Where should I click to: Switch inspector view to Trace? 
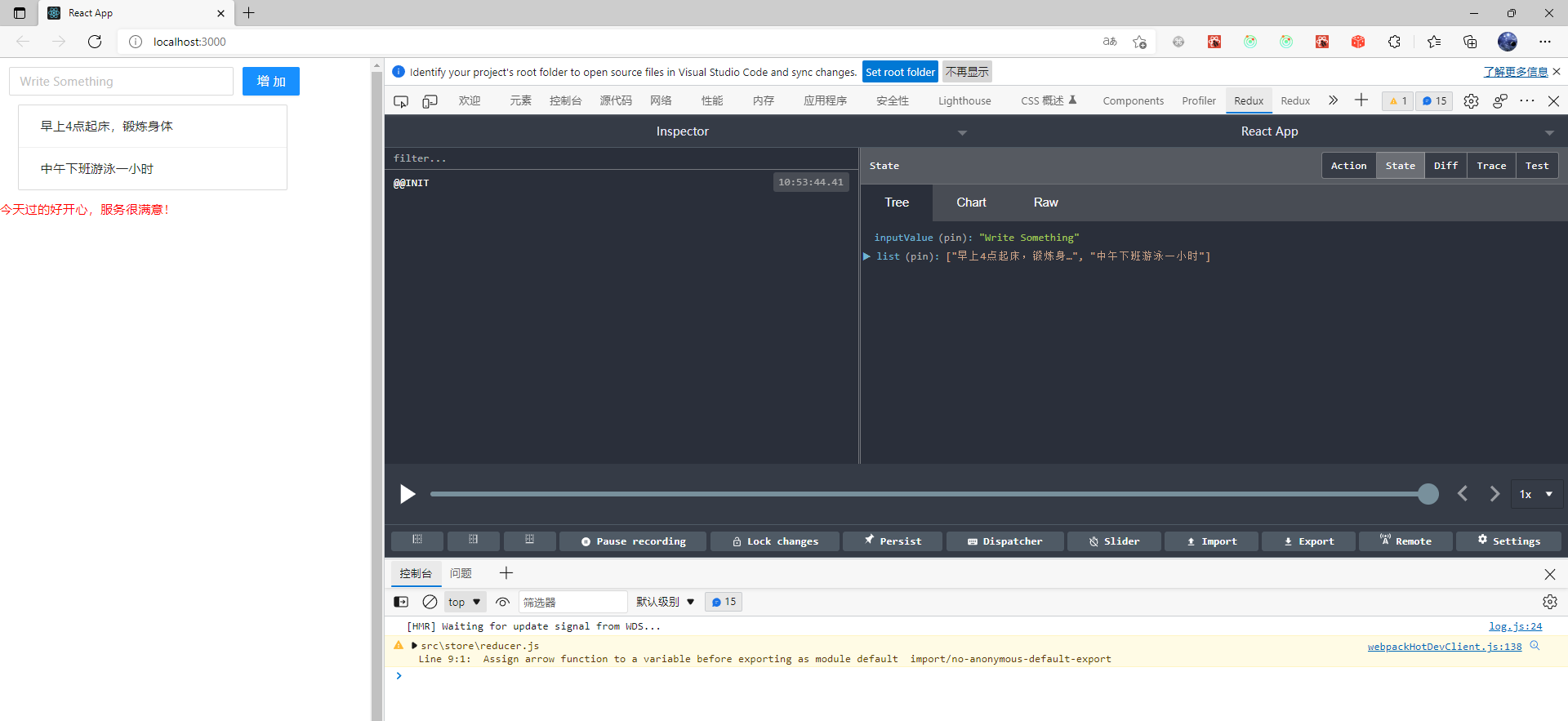[1491, 166]
